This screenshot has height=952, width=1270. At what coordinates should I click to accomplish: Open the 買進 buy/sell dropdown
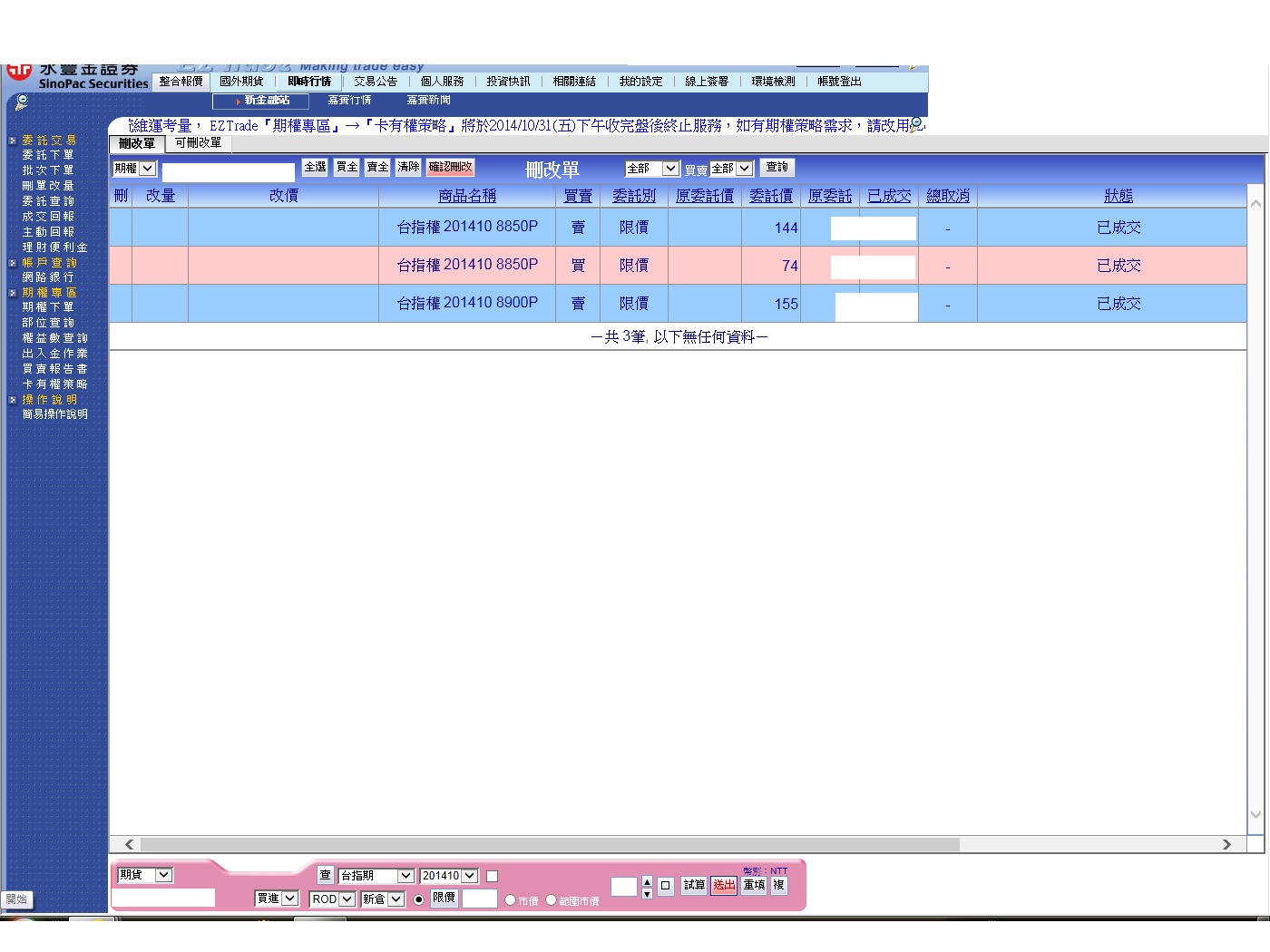coord(277,899)
